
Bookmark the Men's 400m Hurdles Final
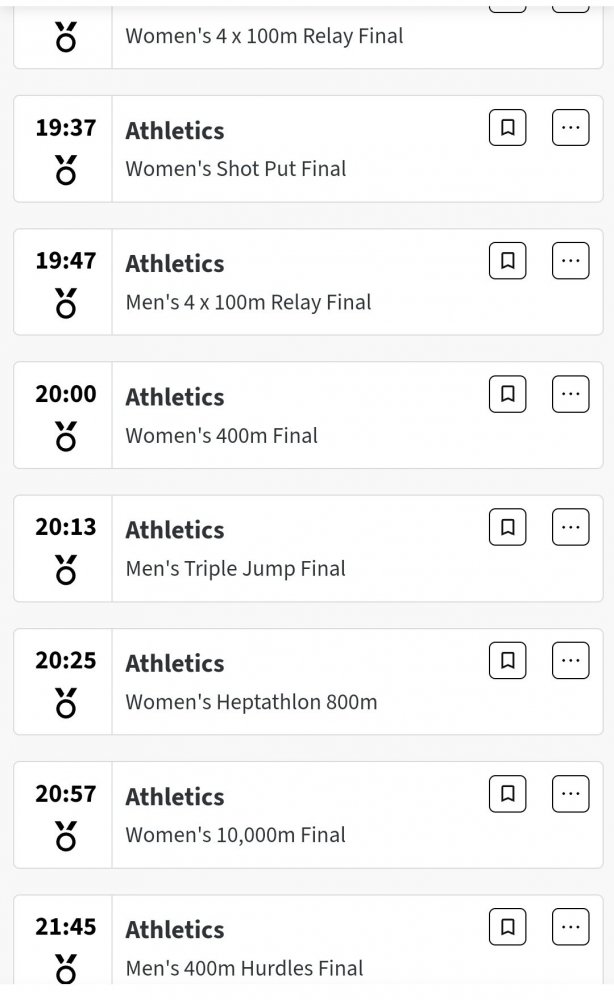[508, 927]
